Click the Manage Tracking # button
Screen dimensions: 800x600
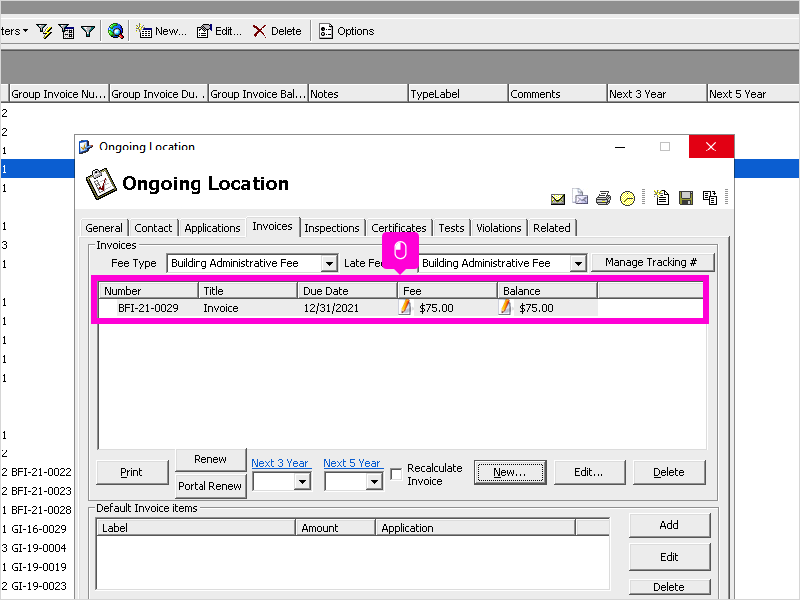pos(651,262)
